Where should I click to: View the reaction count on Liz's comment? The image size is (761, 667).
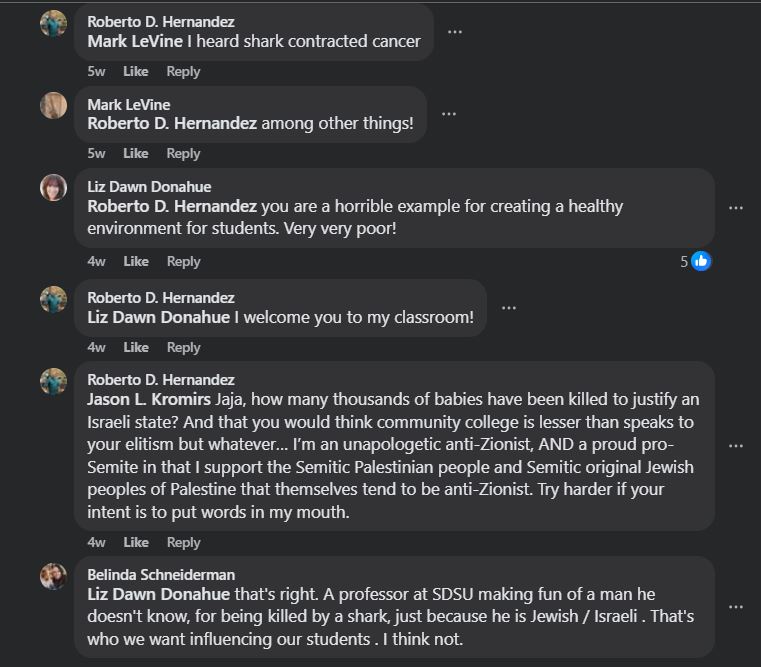point(684,261)
